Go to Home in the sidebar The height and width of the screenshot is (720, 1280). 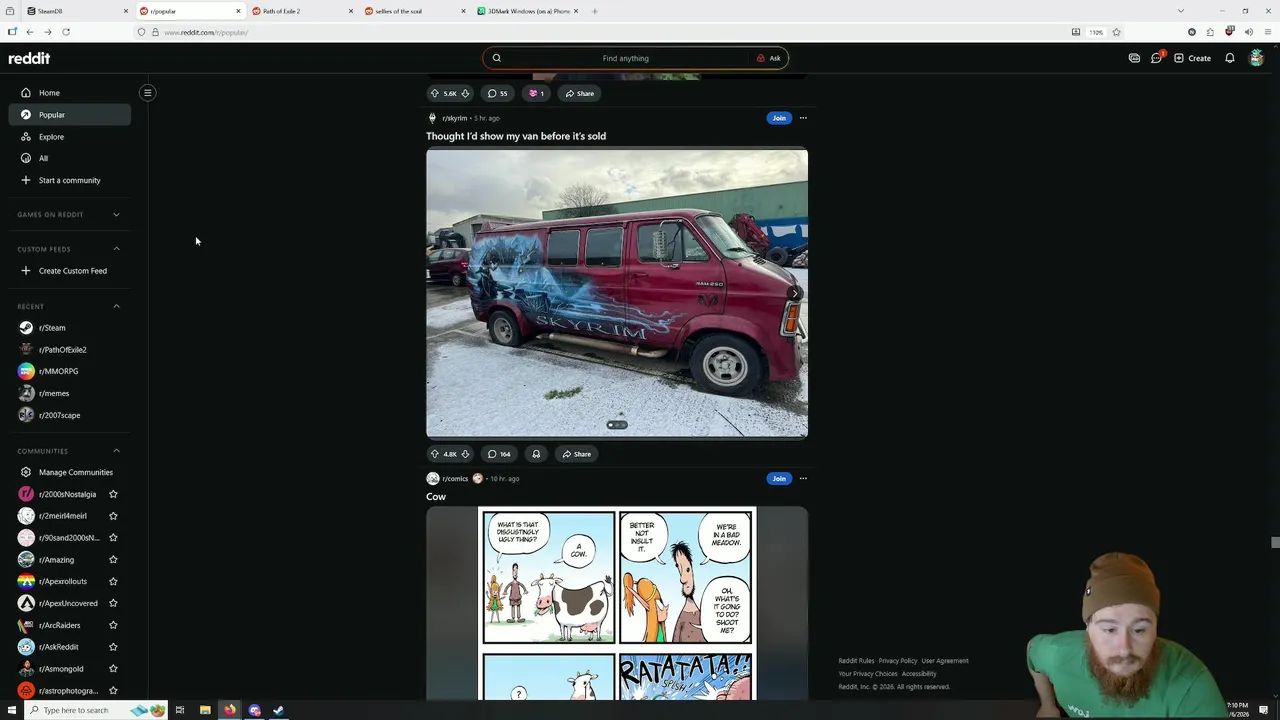point(70,93)
